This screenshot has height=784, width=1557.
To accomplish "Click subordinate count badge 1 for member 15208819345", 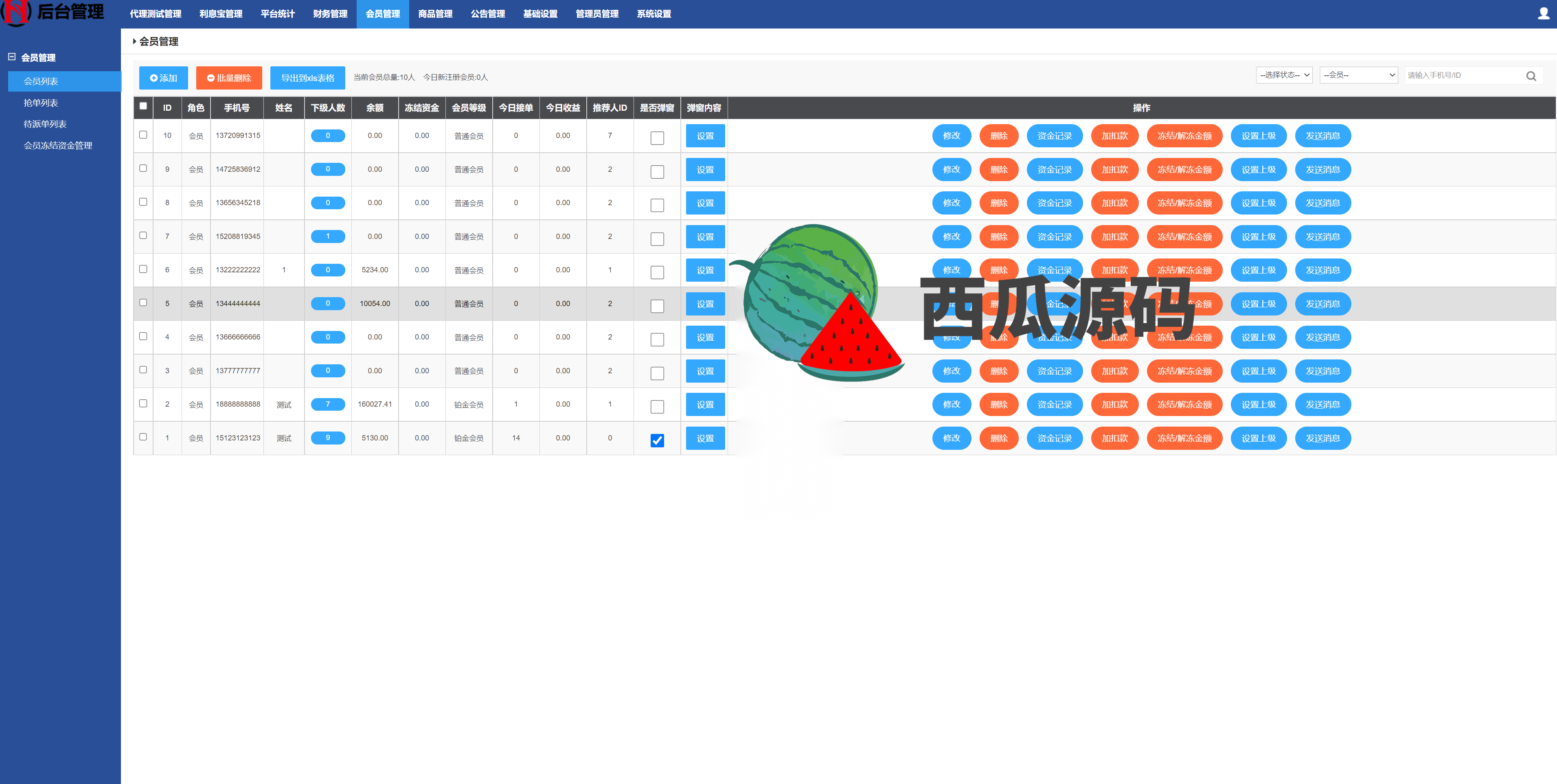I will (328, 237).
